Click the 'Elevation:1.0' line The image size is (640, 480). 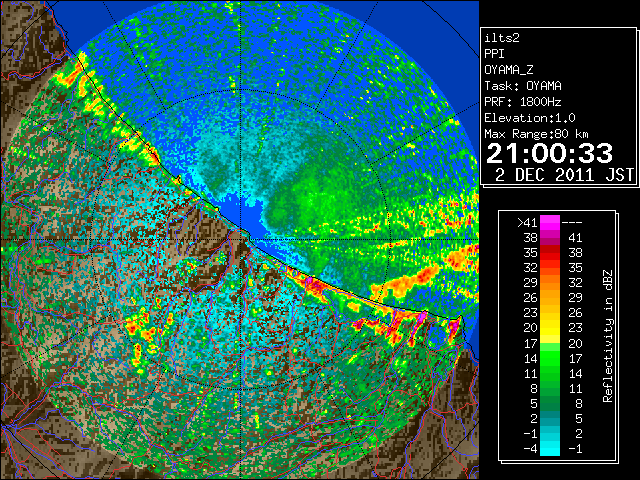tap(530, 118)
